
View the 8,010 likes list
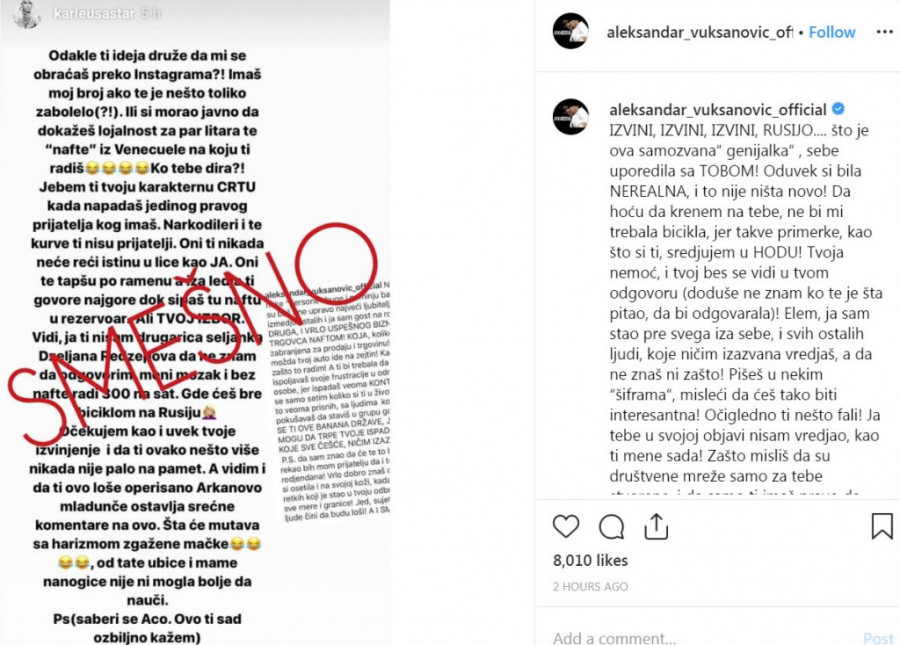tap(590, 560)
